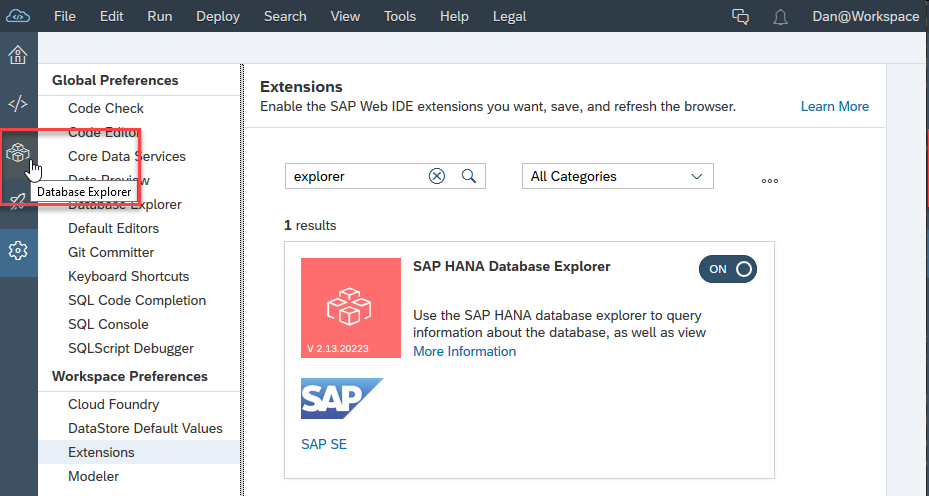Click into the extension search field
The height and width of the screenshot is (496, 929).
pos(355,176)
